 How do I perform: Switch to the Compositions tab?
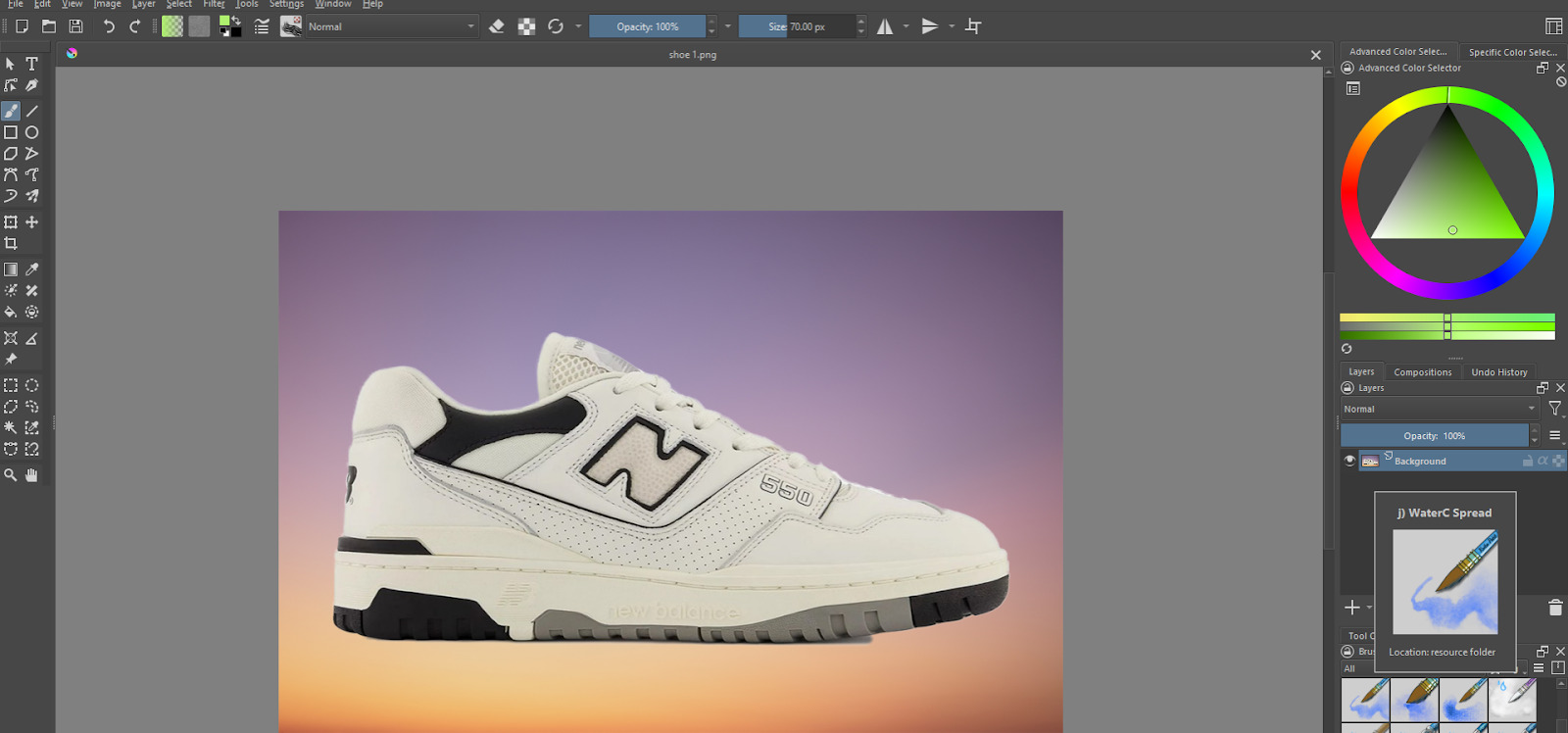coord(1423,372)
